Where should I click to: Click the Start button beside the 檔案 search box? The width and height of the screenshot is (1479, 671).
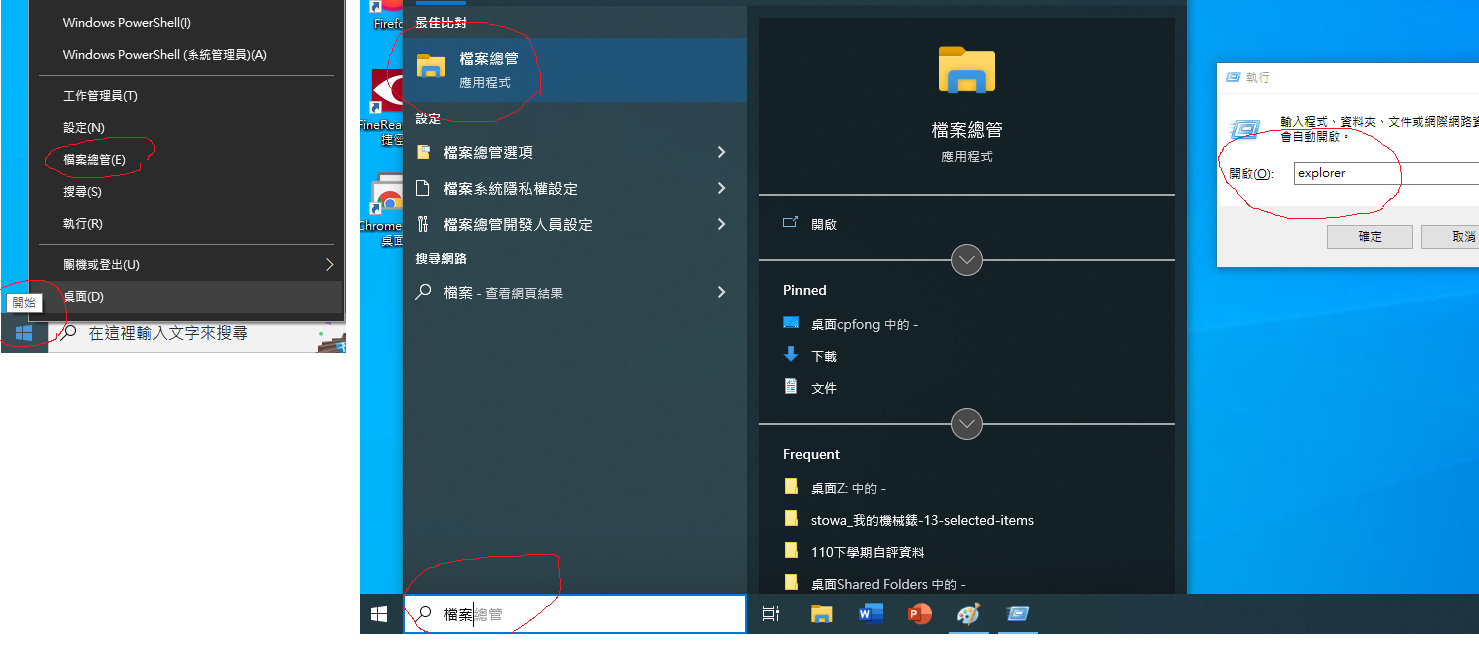click(x=380, y=614)
